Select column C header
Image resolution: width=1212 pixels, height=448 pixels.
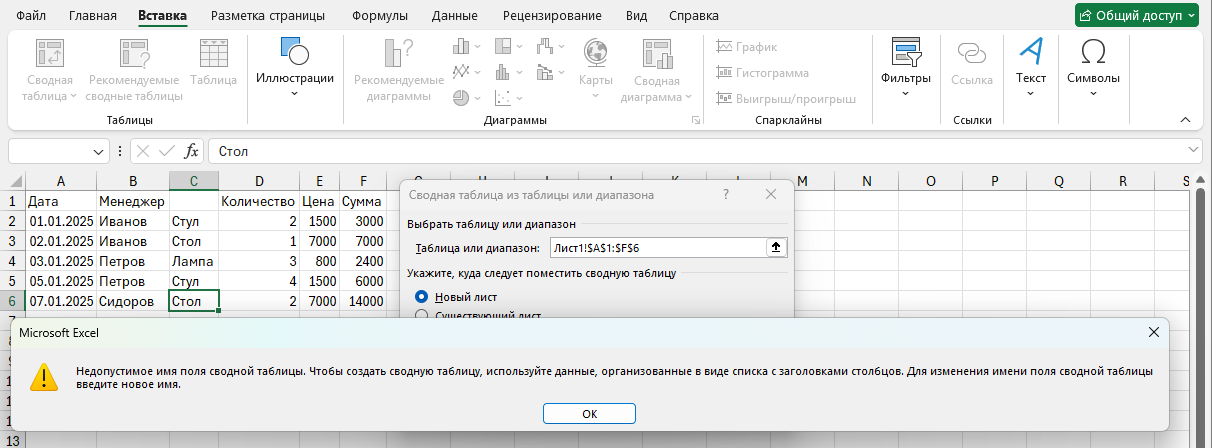[194, 181]
